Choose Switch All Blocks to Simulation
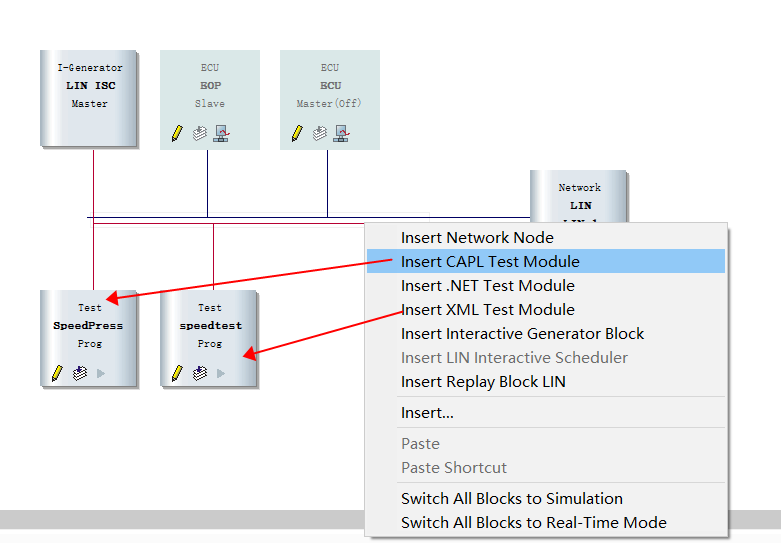Screen dimensions: 781x543 point(546,498)
